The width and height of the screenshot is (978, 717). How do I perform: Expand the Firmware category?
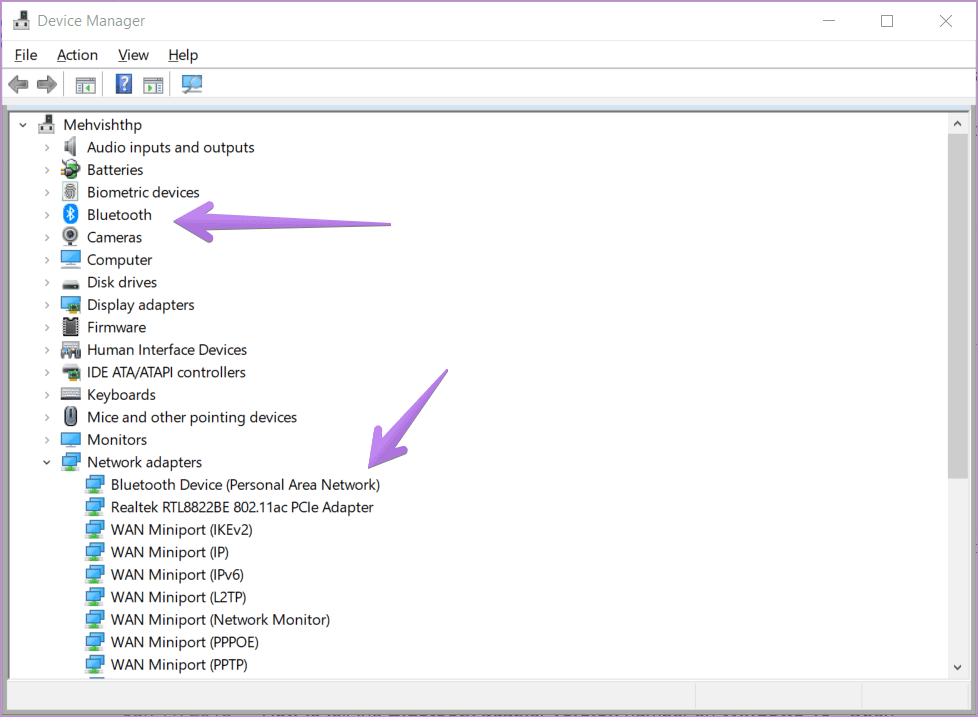47,327
